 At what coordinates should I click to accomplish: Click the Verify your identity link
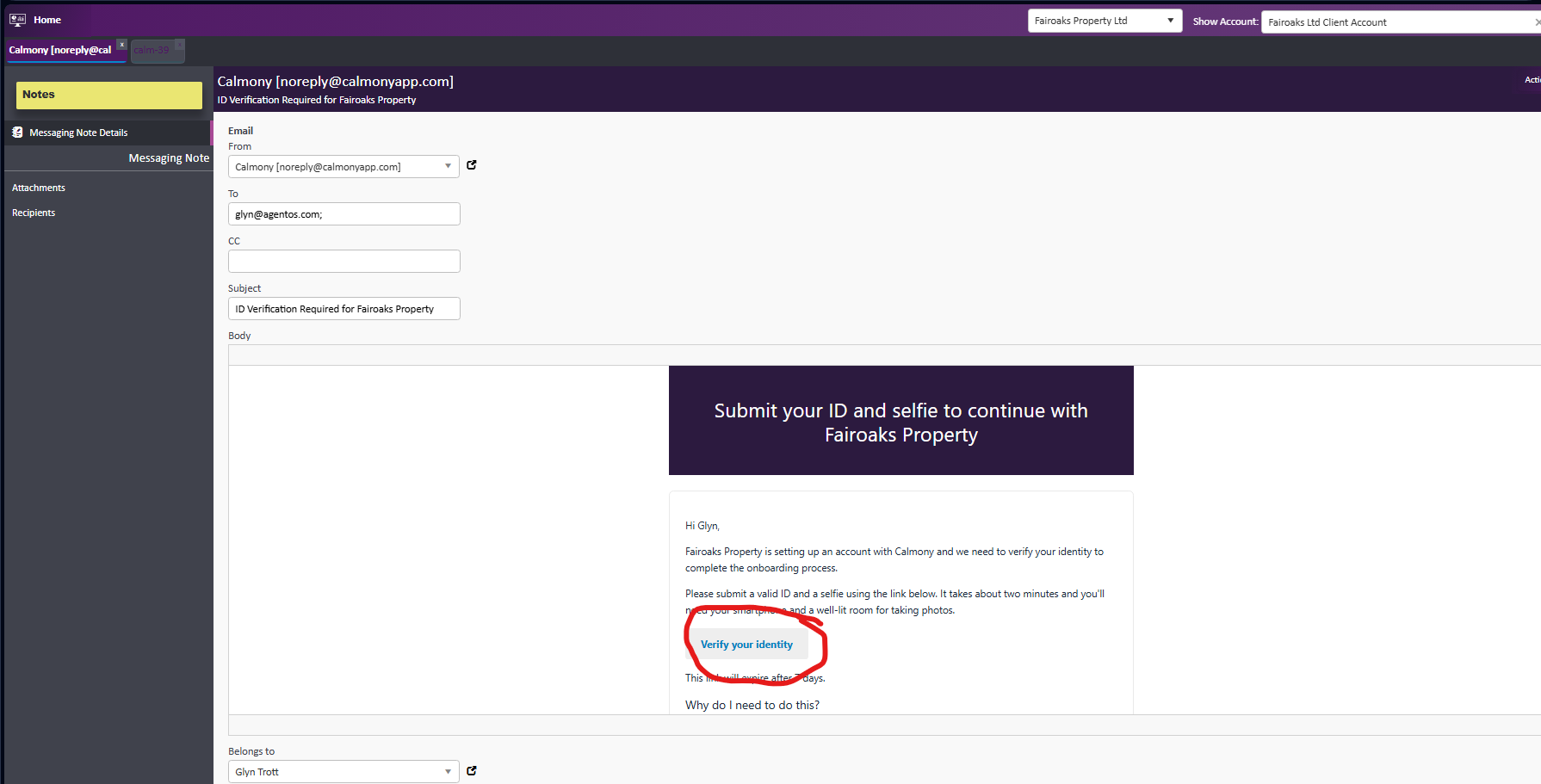pyautogui.click(x=746, y=645)
